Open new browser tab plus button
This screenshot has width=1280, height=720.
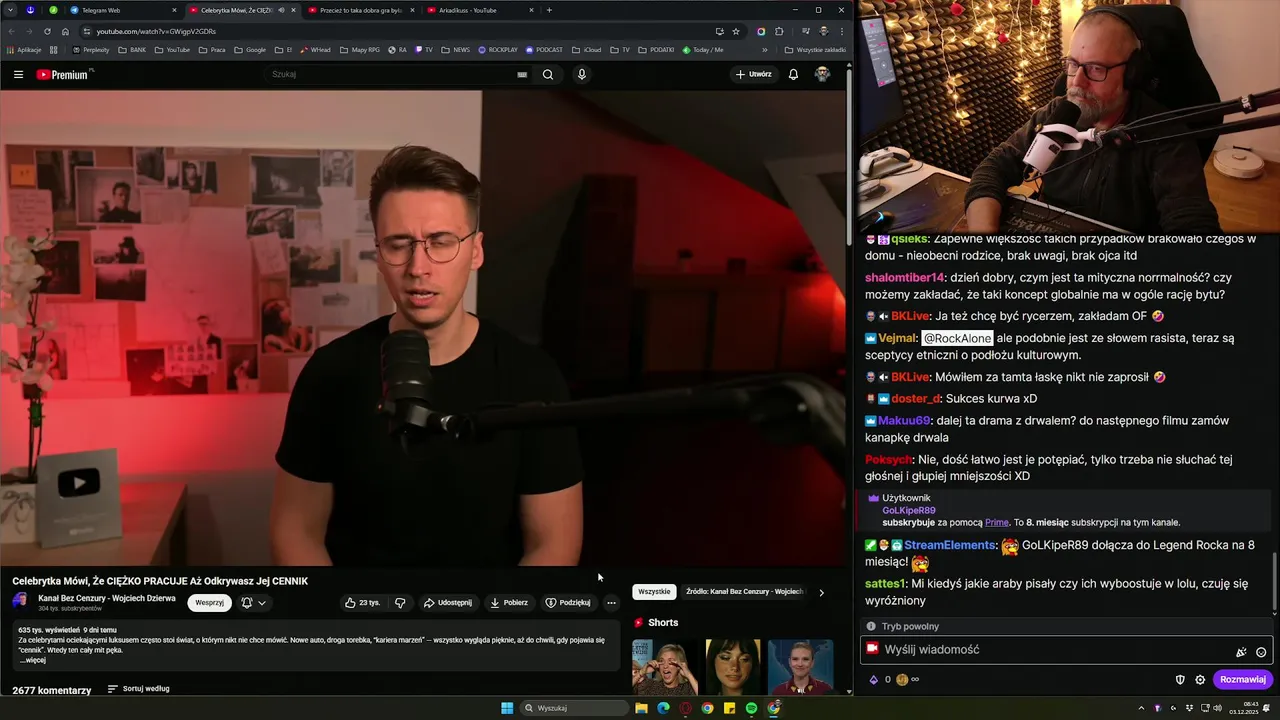(549, 10)
